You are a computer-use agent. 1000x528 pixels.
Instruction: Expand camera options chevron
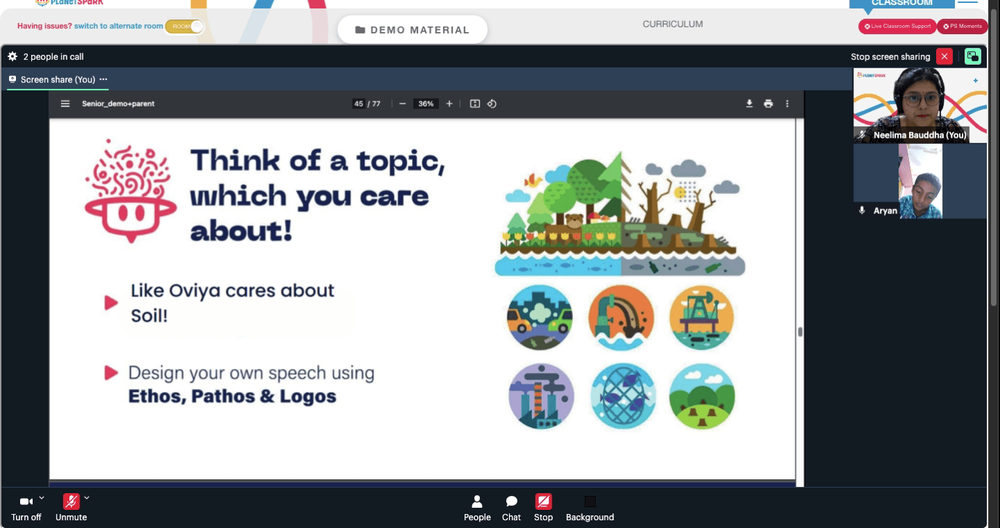pyautogui.click(x=41, y=498)
